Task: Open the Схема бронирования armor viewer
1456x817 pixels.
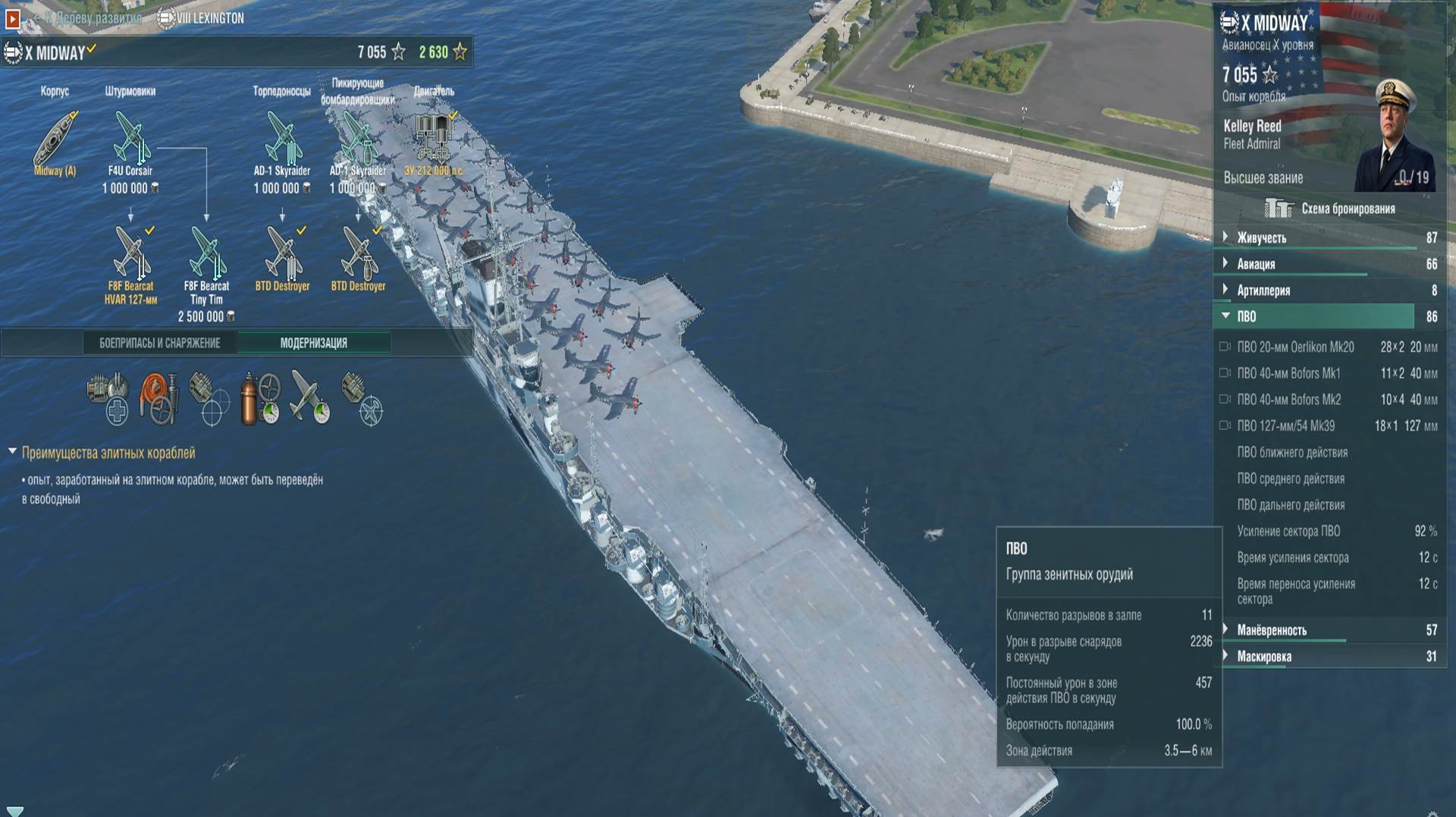Action: point(1330,208)
